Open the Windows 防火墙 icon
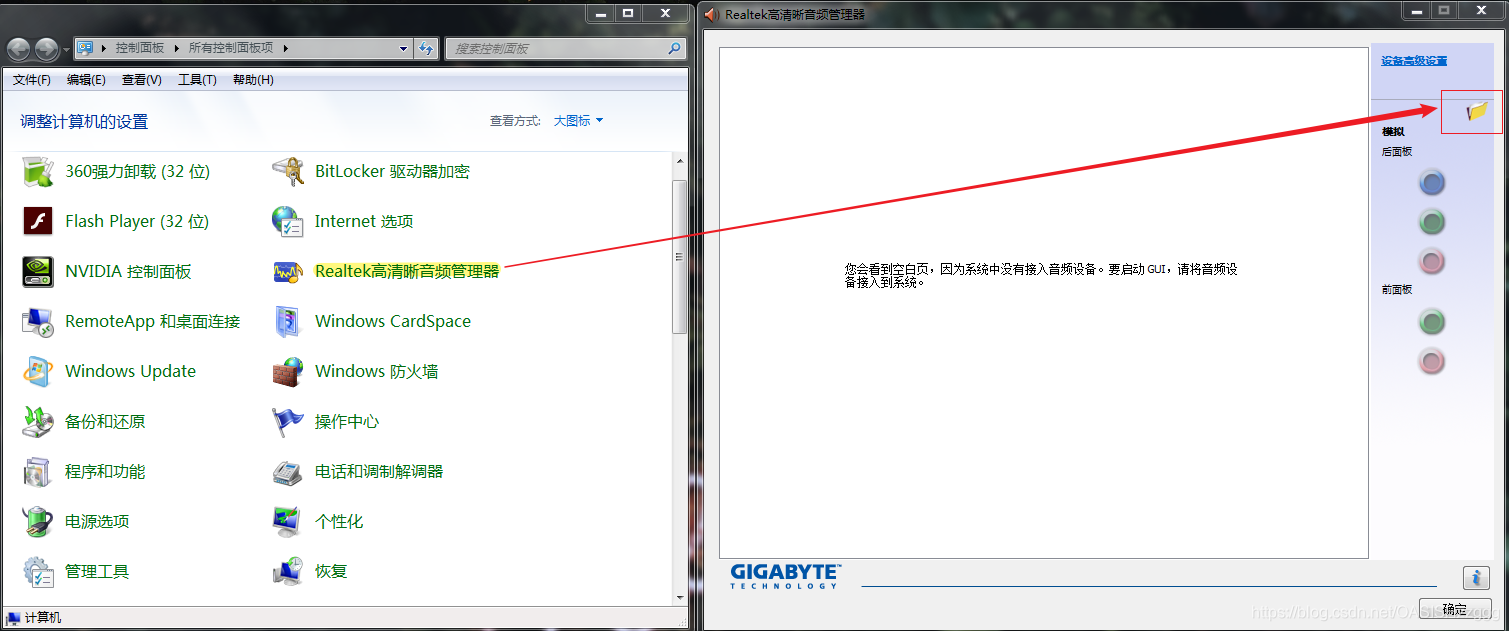 pyautogui.click(x=288, y=371)
